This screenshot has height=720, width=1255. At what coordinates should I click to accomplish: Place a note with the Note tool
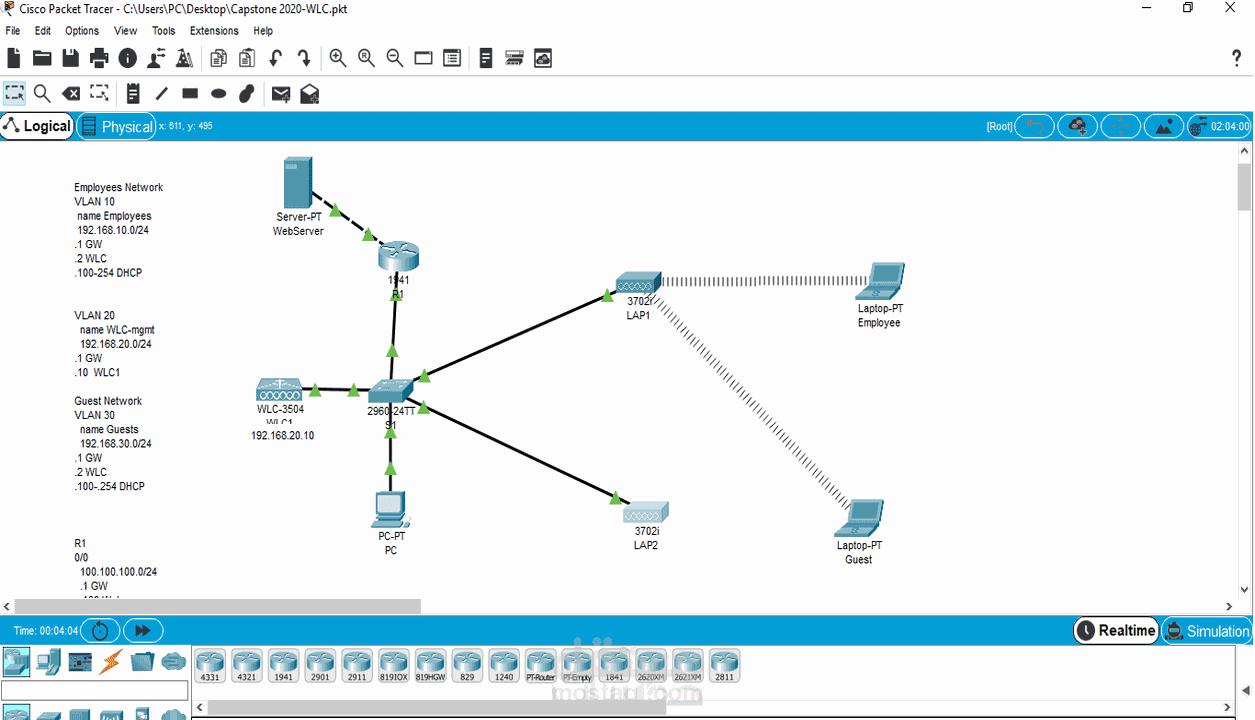(x=133, y=93)
